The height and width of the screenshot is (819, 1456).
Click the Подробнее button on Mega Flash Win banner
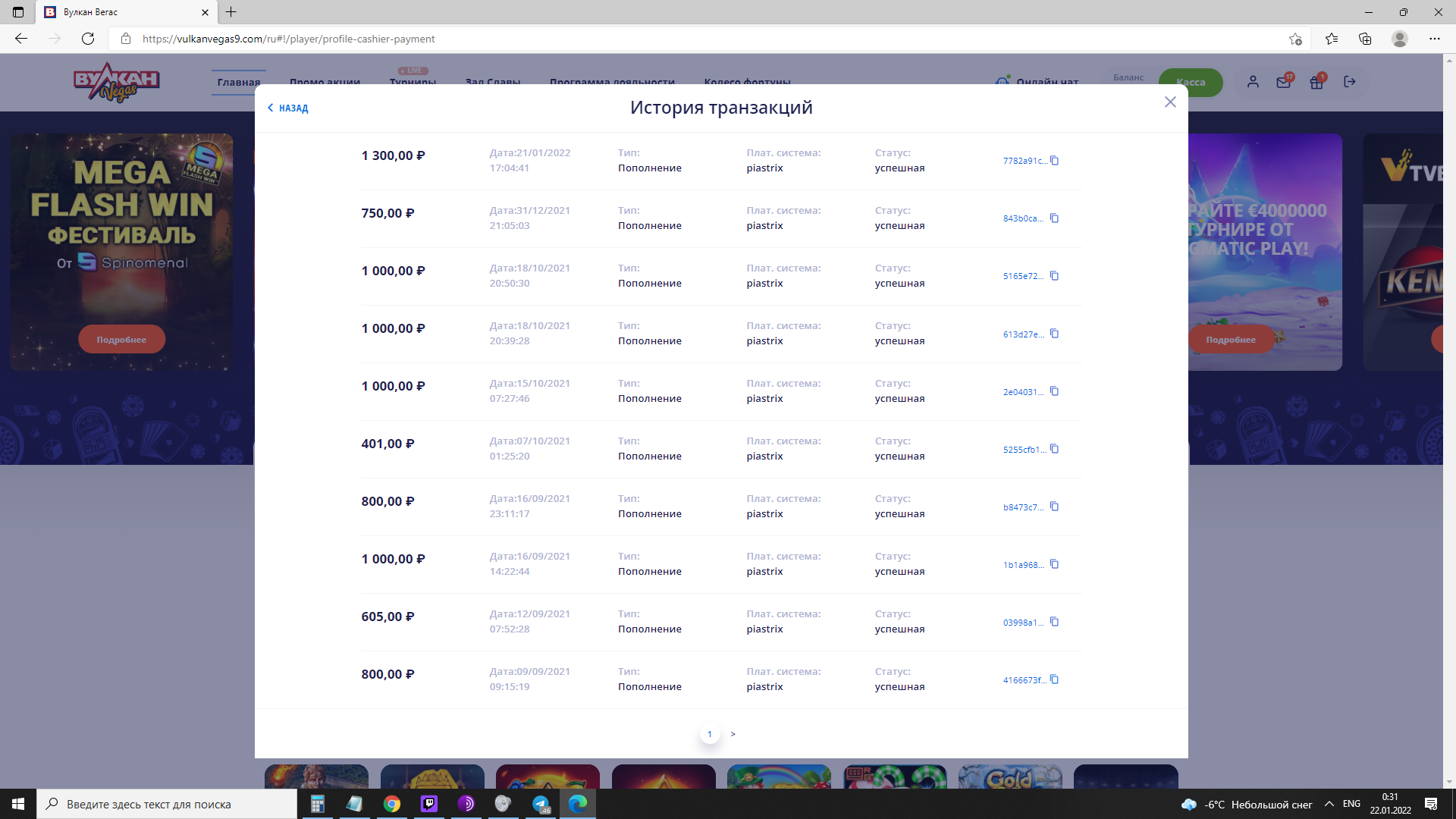click(121, 340)
